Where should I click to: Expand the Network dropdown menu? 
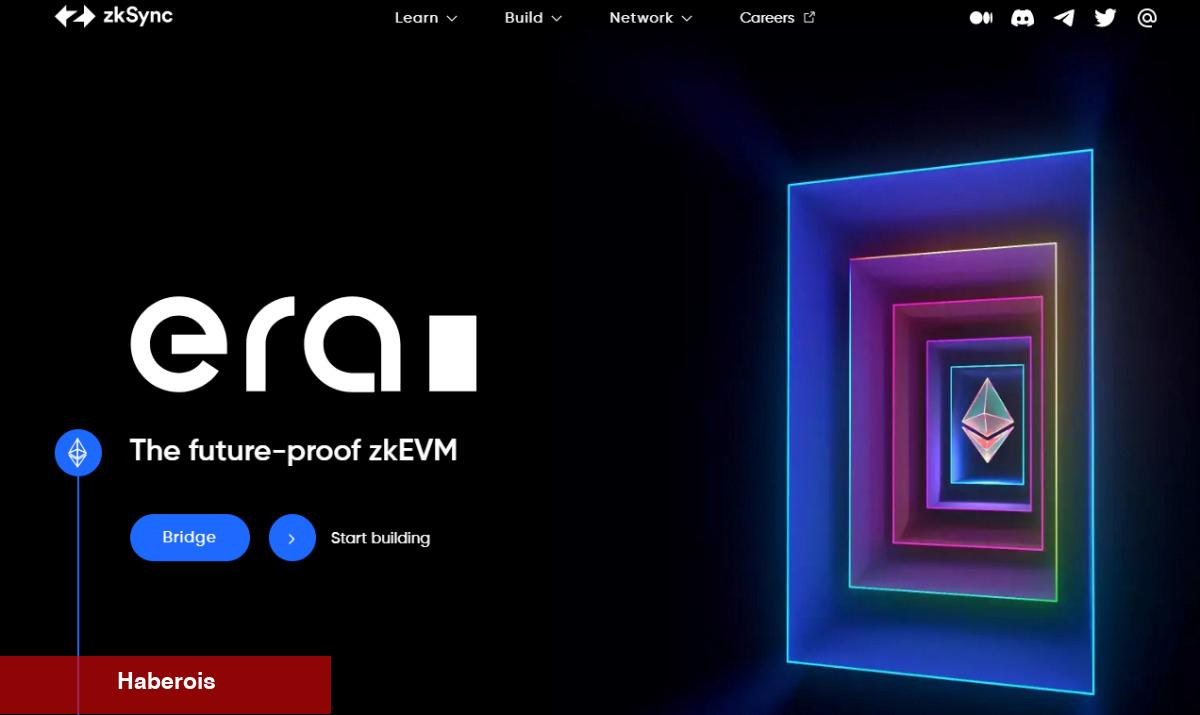pos(651,18)
